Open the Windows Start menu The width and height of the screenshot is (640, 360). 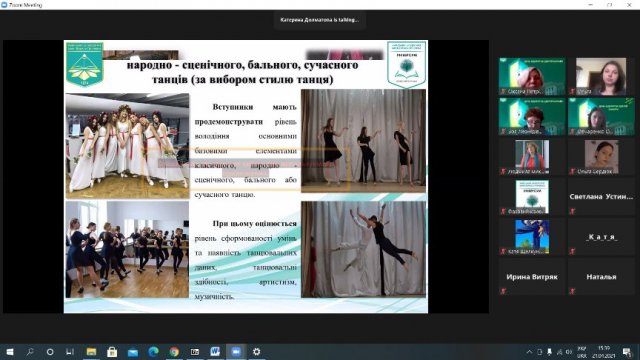tap(10, 351)
